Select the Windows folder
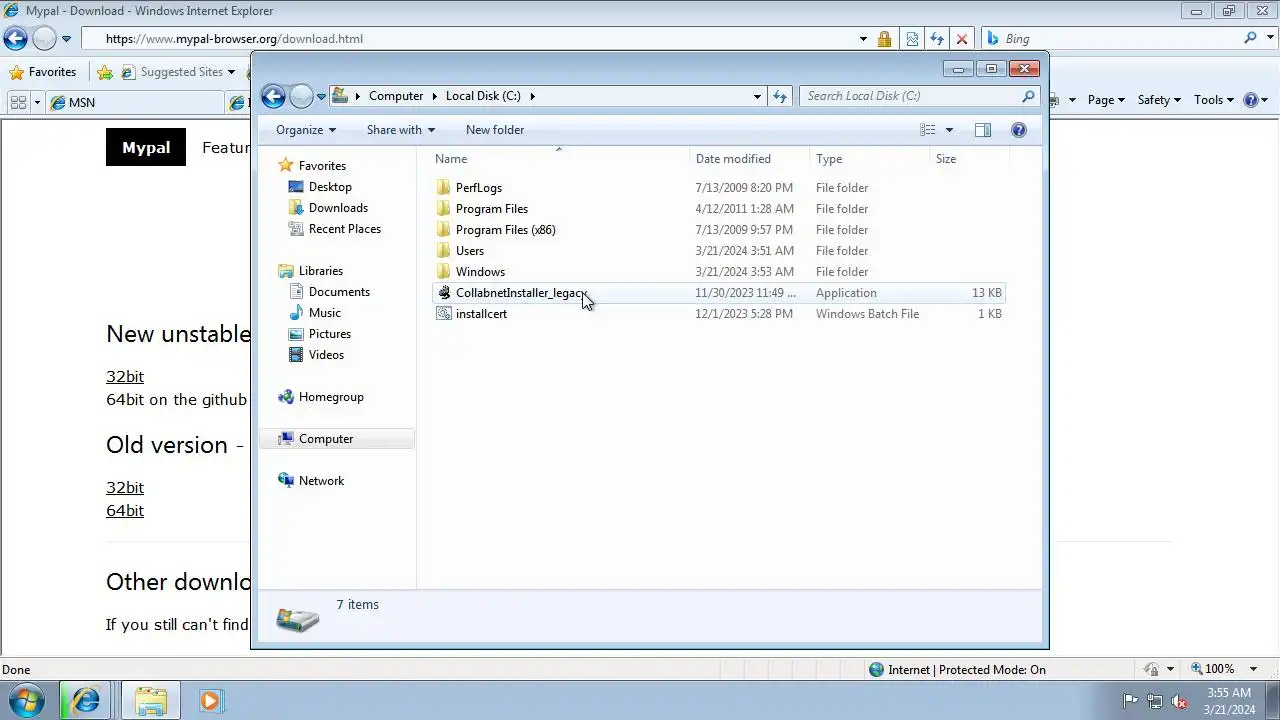This screenshot has width=1280, height=720. (480, 272)
